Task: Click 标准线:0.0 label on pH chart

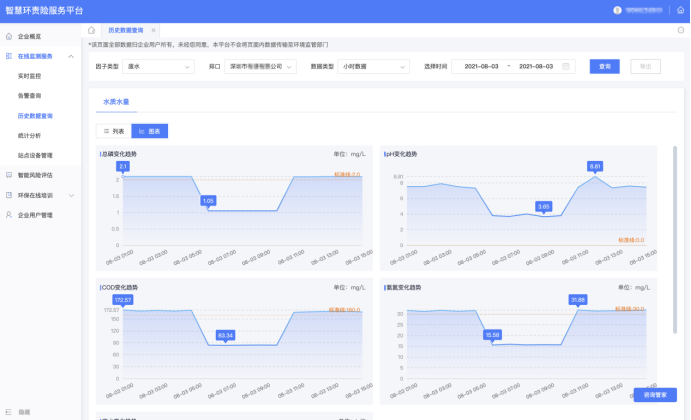Action: [x=631, y=240]
